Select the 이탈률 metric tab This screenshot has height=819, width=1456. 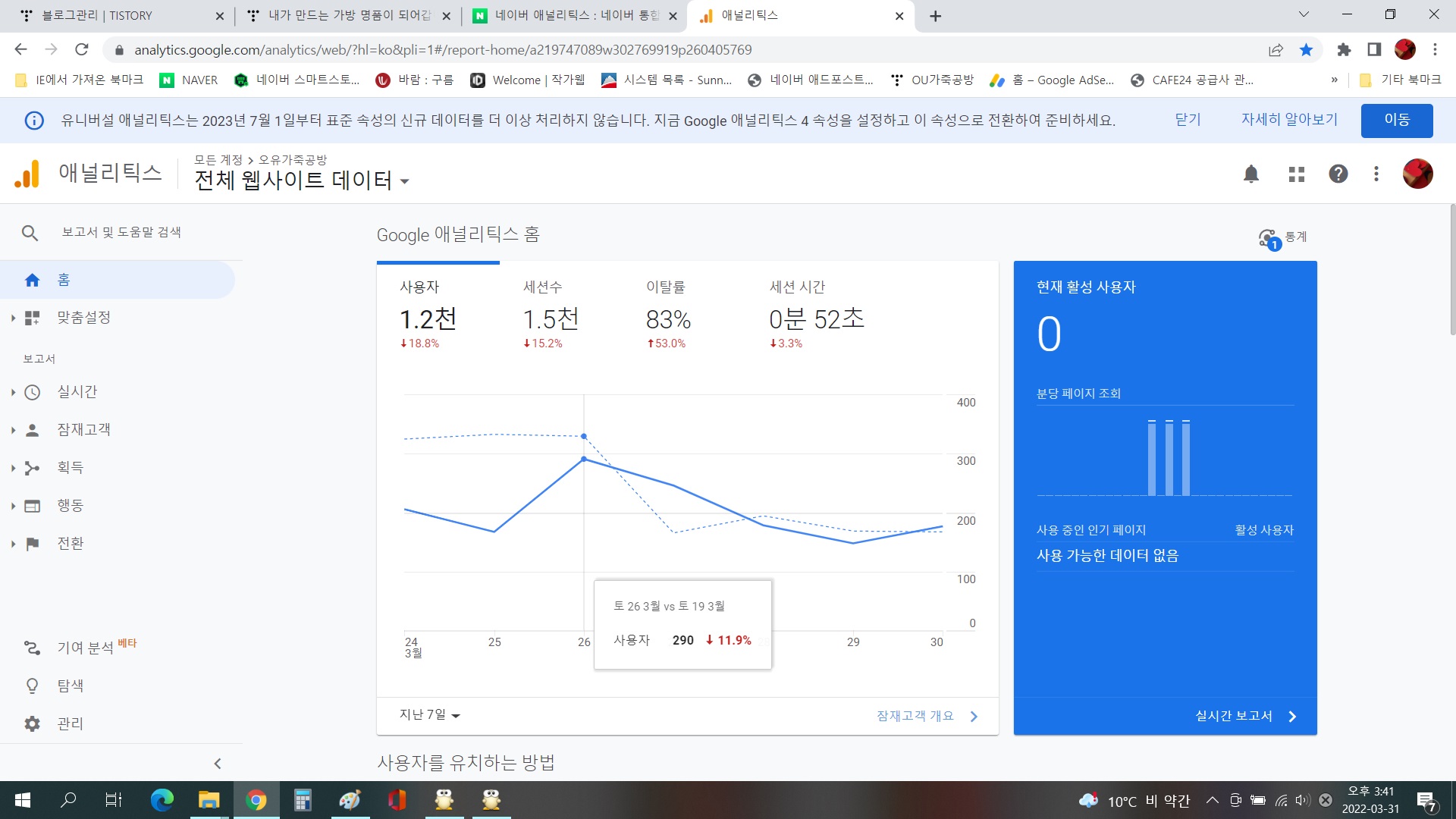coord(683,315)
